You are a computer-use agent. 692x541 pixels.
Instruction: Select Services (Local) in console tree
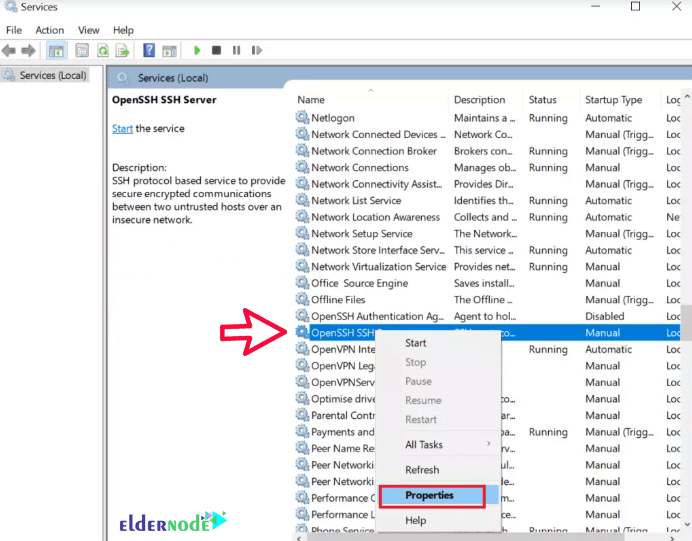[x=45, y=75]
